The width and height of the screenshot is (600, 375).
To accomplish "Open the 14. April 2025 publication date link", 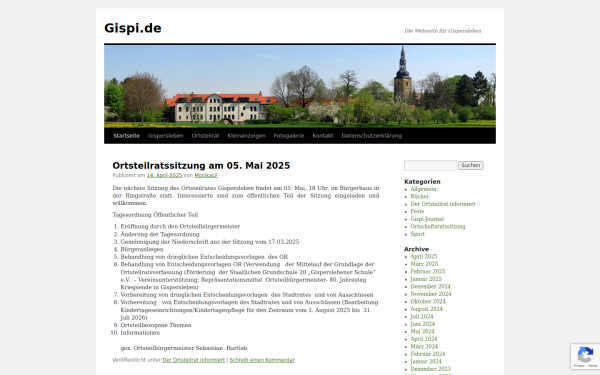I will pyautogui.click(x=164, y=175).
